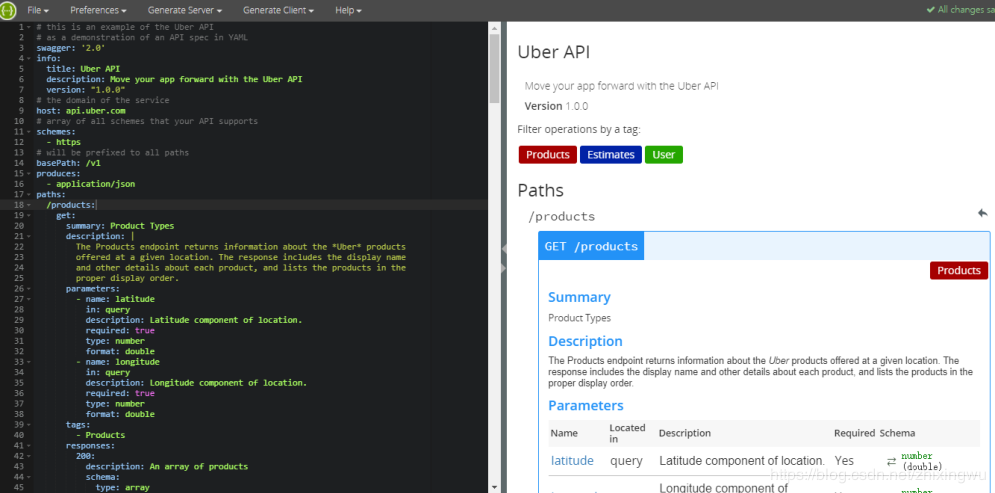Image resolution: width=995 pixels, height=493 pixels.
Task: Click the 'version: 1.0.0' line in editor
Action: 86,90
